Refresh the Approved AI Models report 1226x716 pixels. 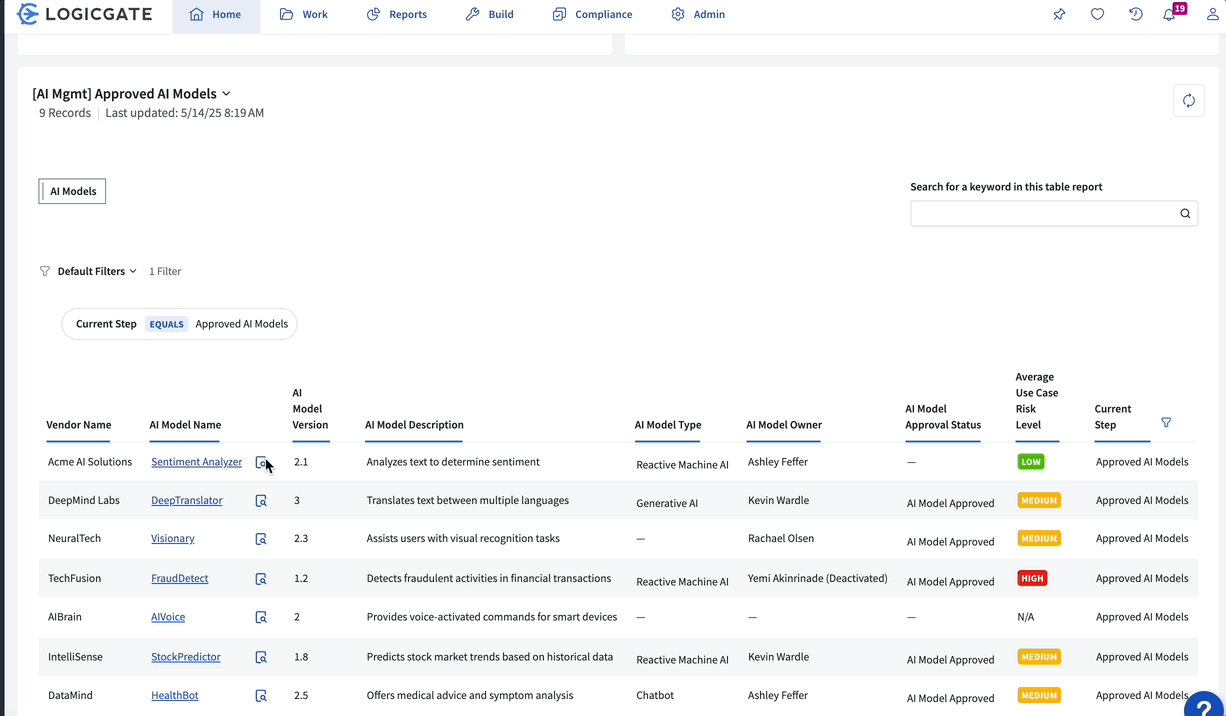point(1189,100)
